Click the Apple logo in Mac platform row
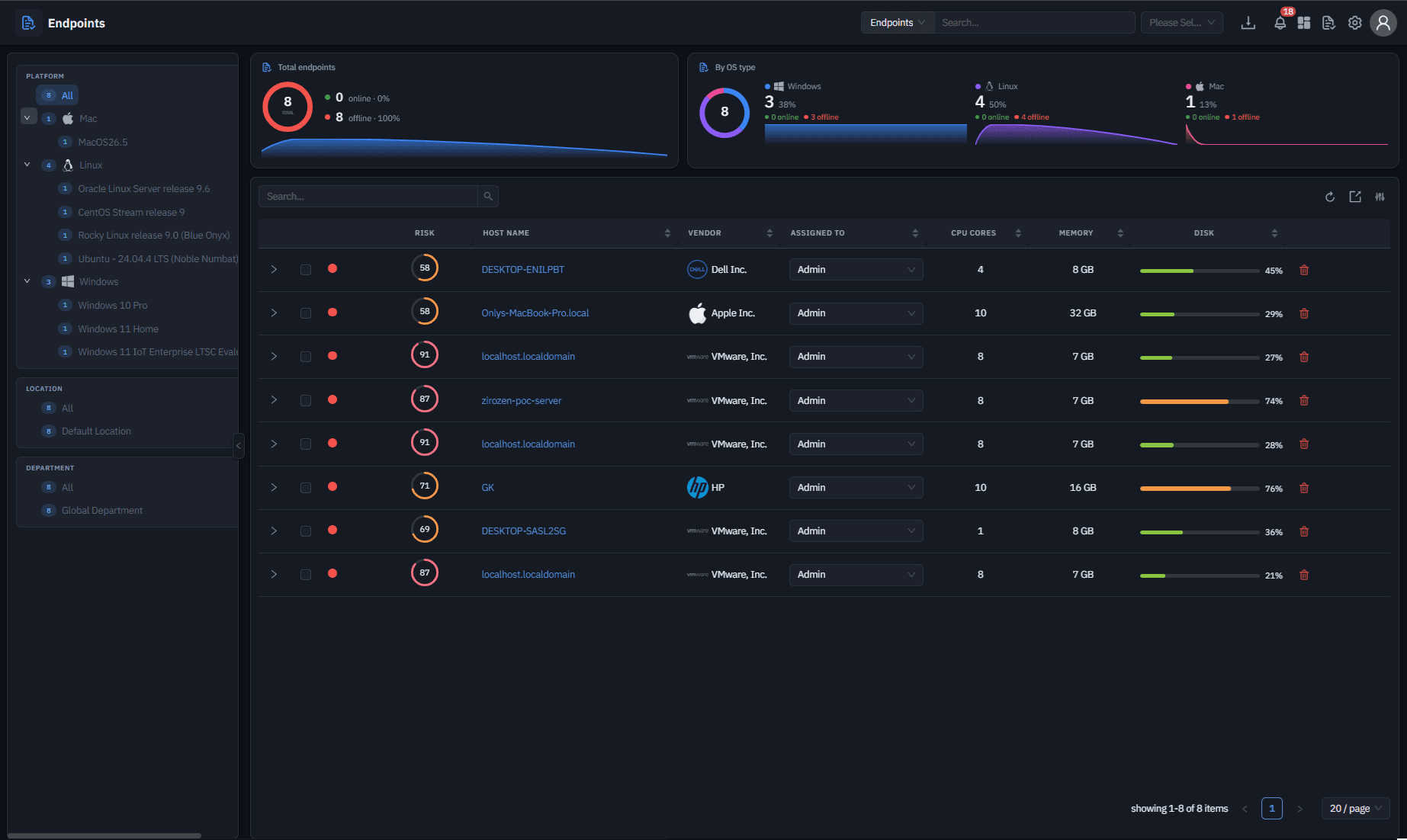Viewport: 1407px width, 840px height. 68,118
